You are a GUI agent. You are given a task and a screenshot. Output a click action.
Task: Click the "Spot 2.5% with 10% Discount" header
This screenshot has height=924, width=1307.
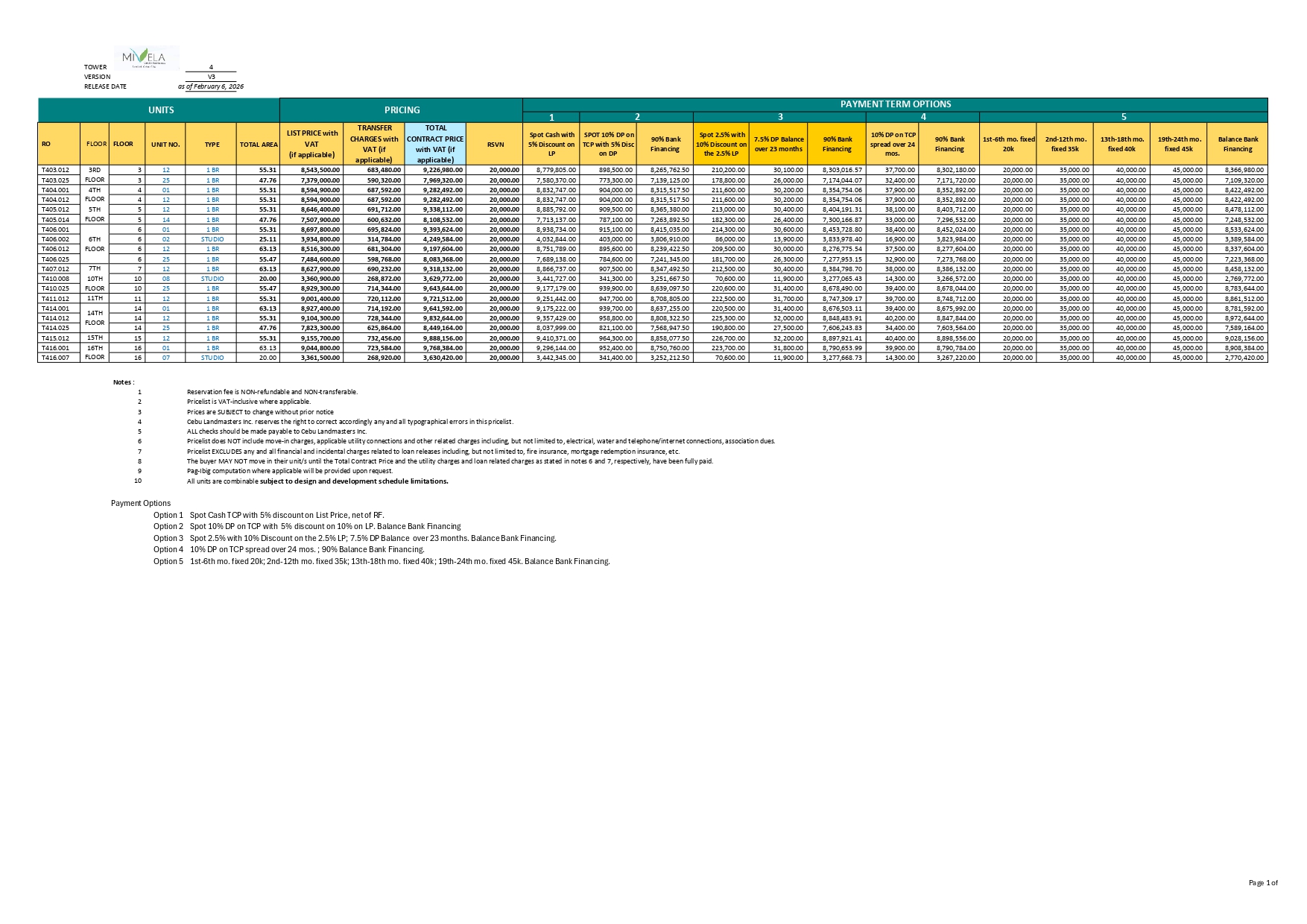[x=721, y=144]
